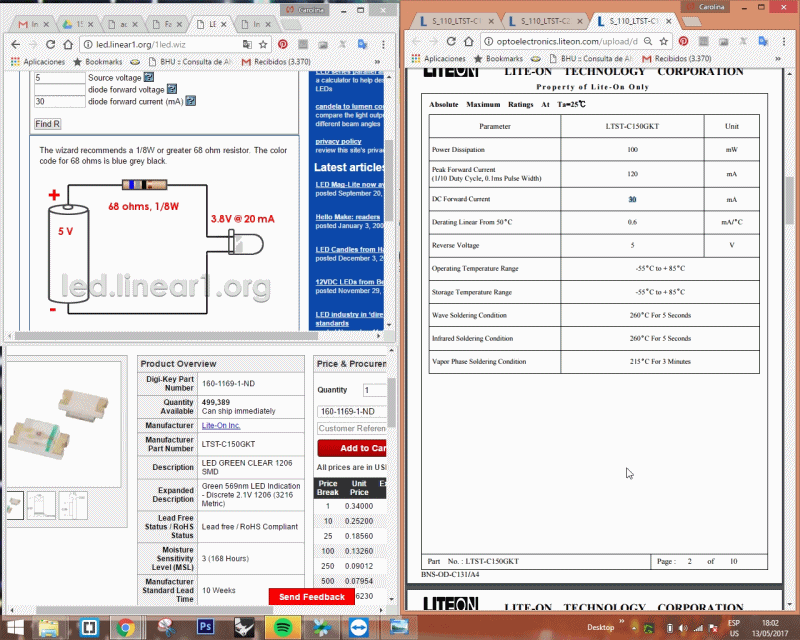The height and width of the screenshot is (640, 800).
Task: Open Snipping Tool from the taskbar
Action: [166, 626]
